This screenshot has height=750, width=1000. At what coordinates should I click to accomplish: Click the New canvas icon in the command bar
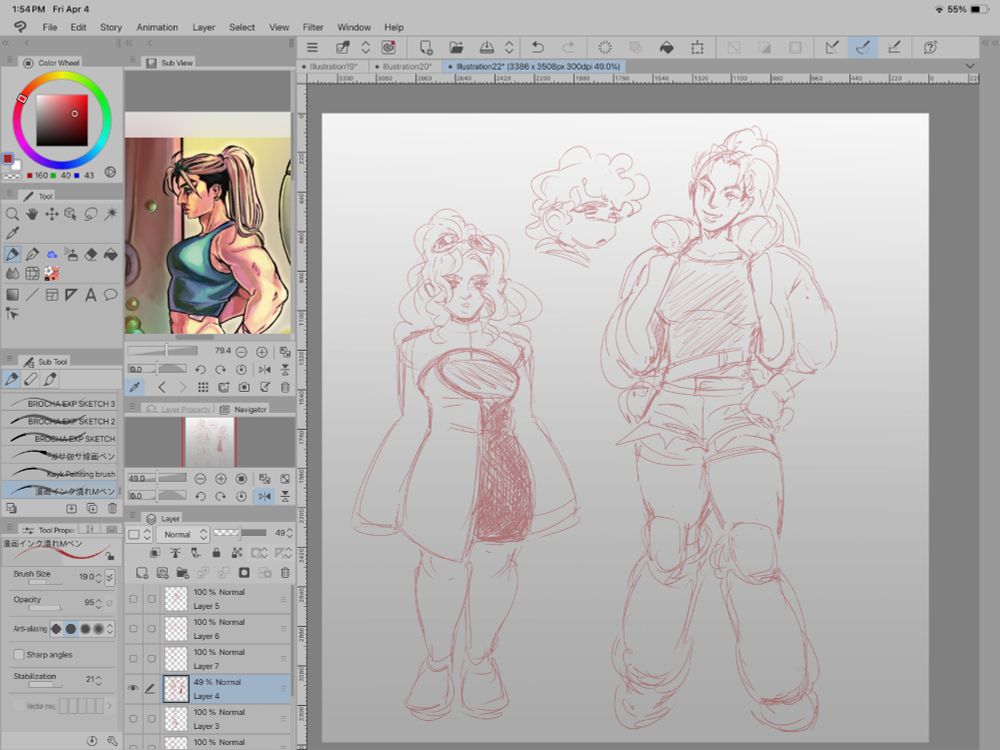[425, 47]
